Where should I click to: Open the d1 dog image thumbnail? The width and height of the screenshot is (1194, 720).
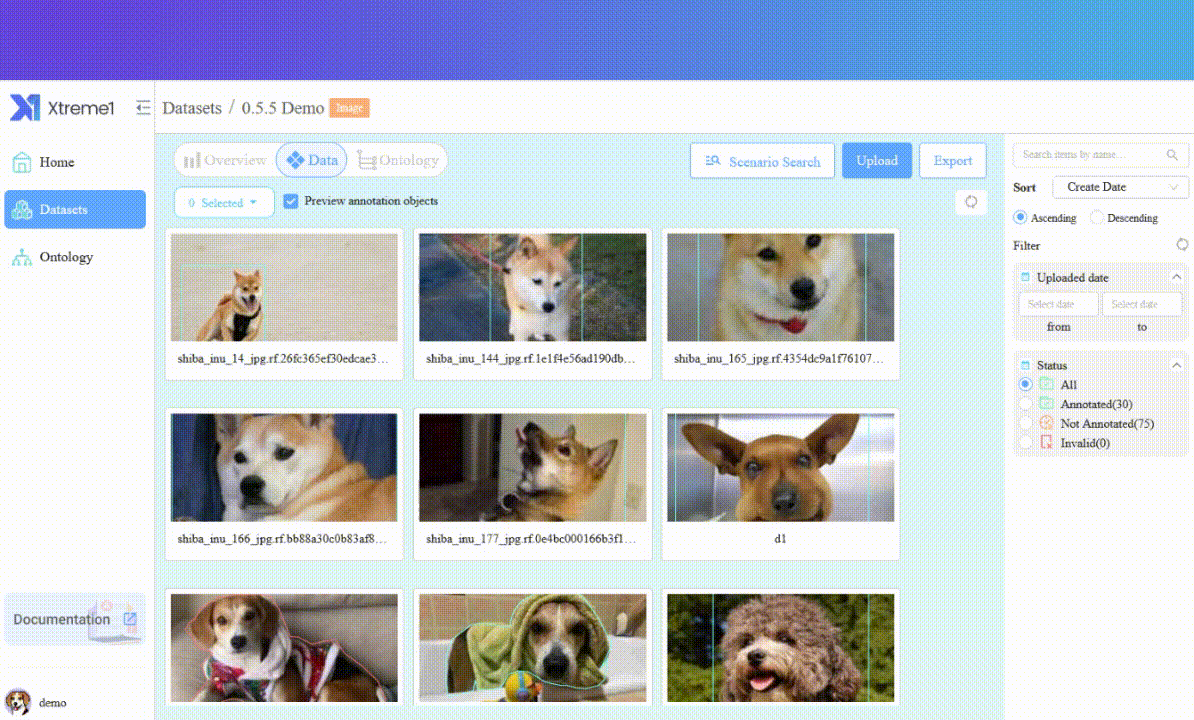coord(781,468)
